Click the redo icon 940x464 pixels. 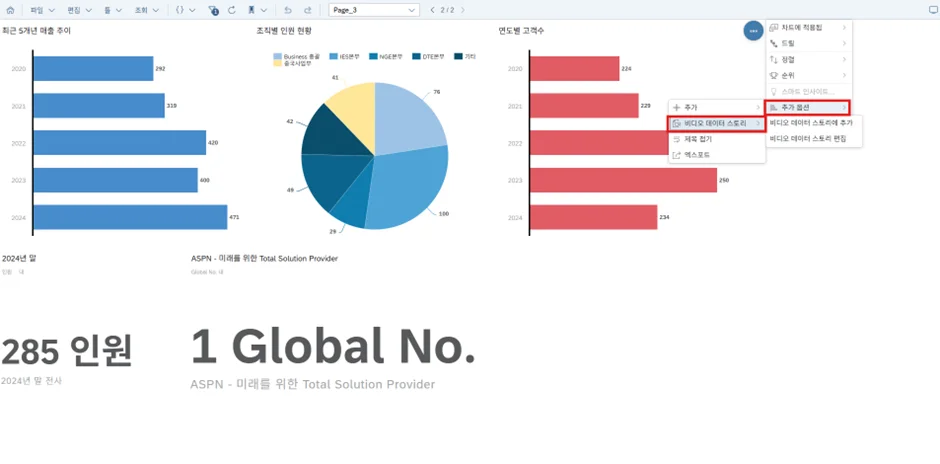pos(308,10)
